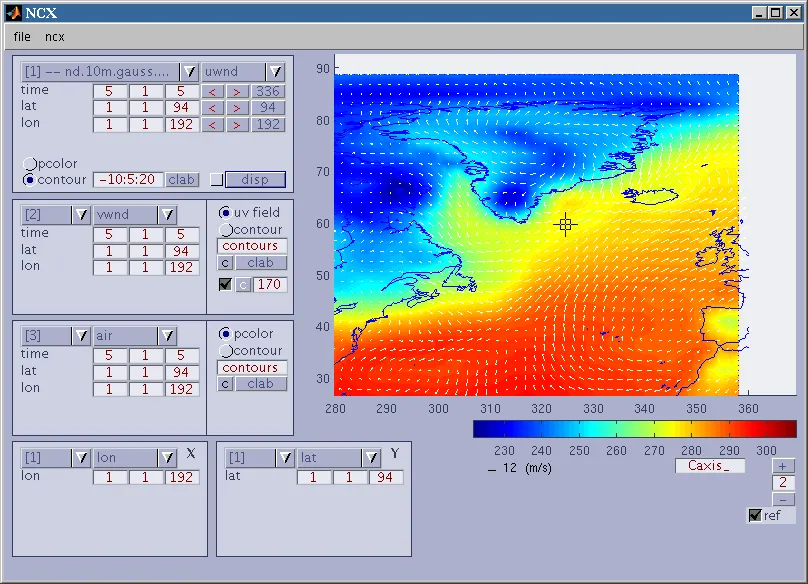This screenshot has height=584, width=808.
Task: Click the c button beside the 170 field
Action: pyautogui.click(x=242, y=285)
